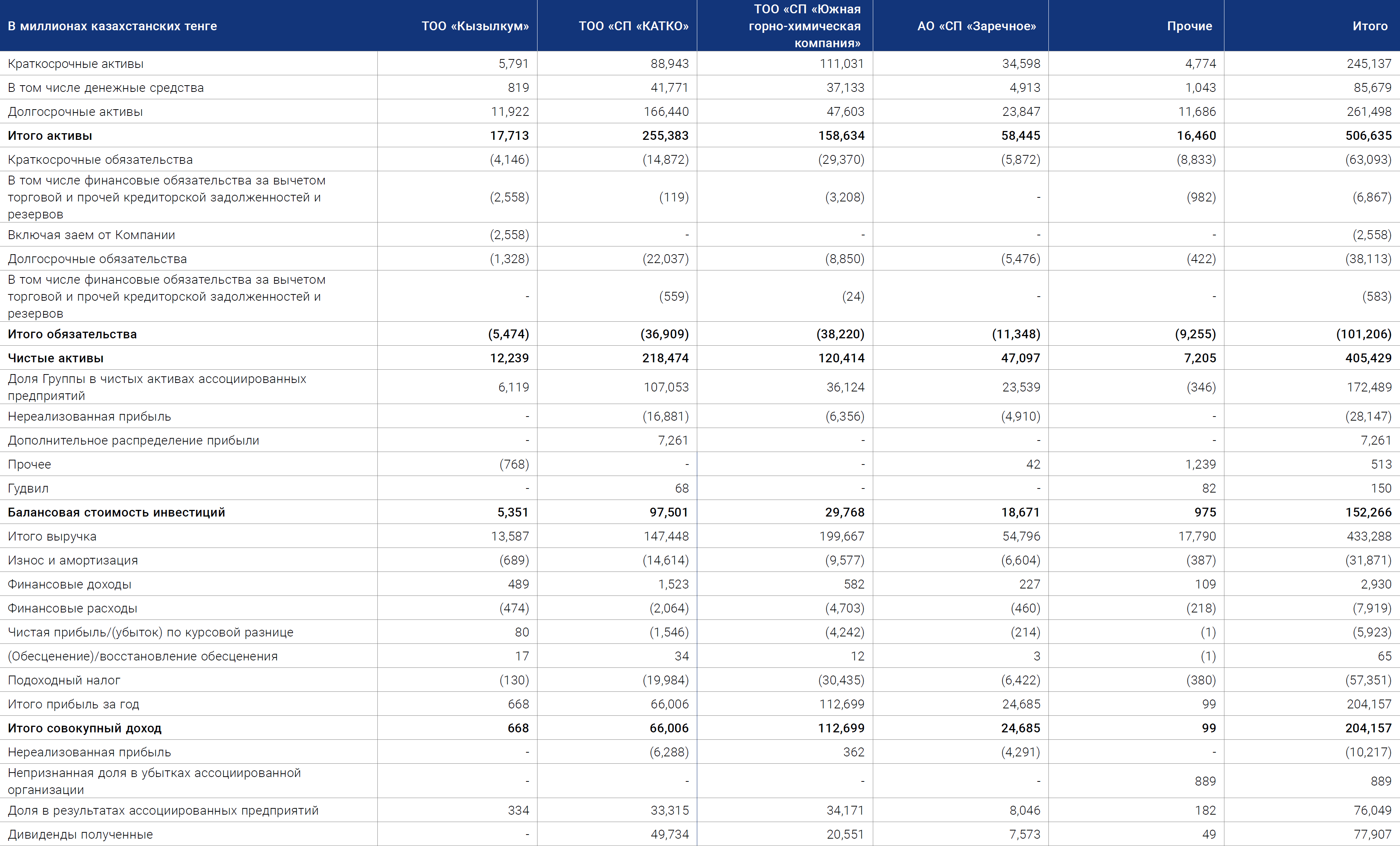Select the label Доля Группы в чистых активах
The width and height of the screenshot is (1400, 846).
point(157,387)
